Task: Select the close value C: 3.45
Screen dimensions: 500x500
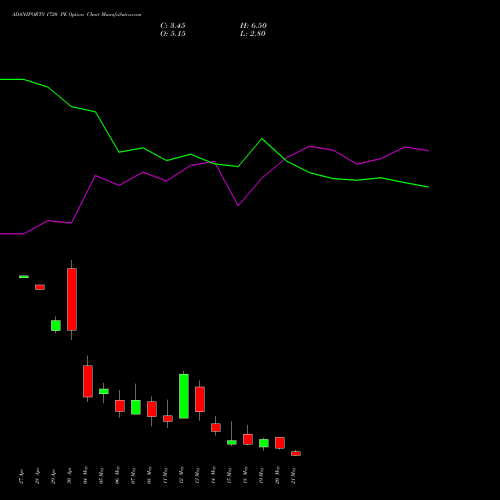Action: (173, 26)
